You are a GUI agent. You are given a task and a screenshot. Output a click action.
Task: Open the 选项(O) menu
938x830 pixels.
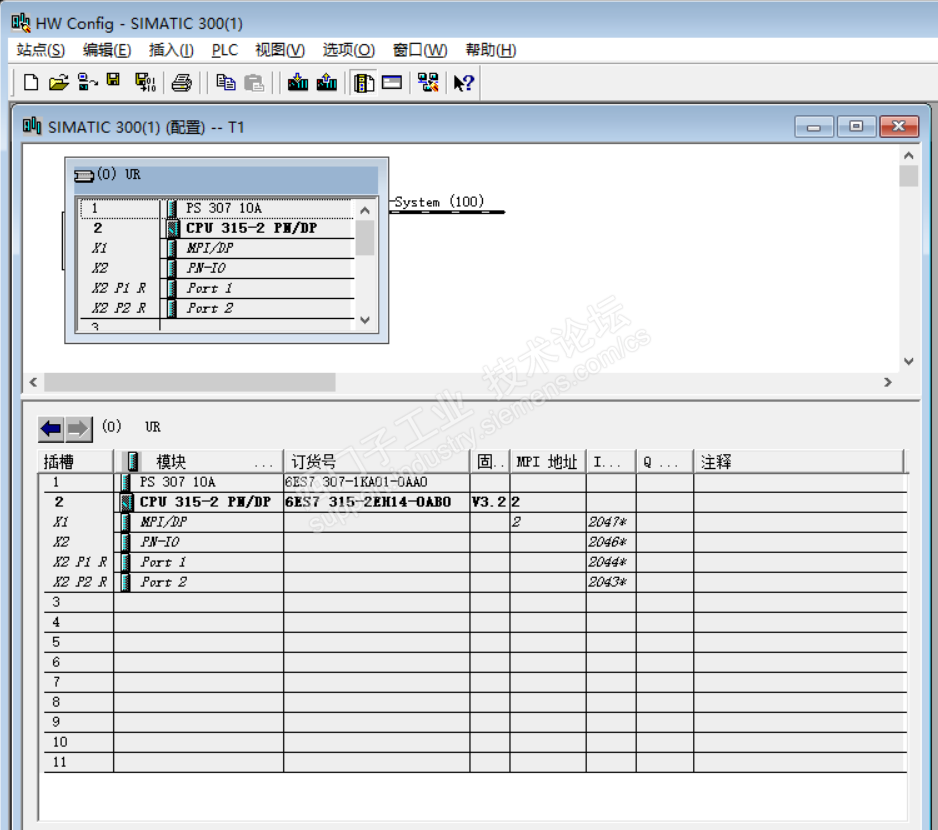click(349, 50)
